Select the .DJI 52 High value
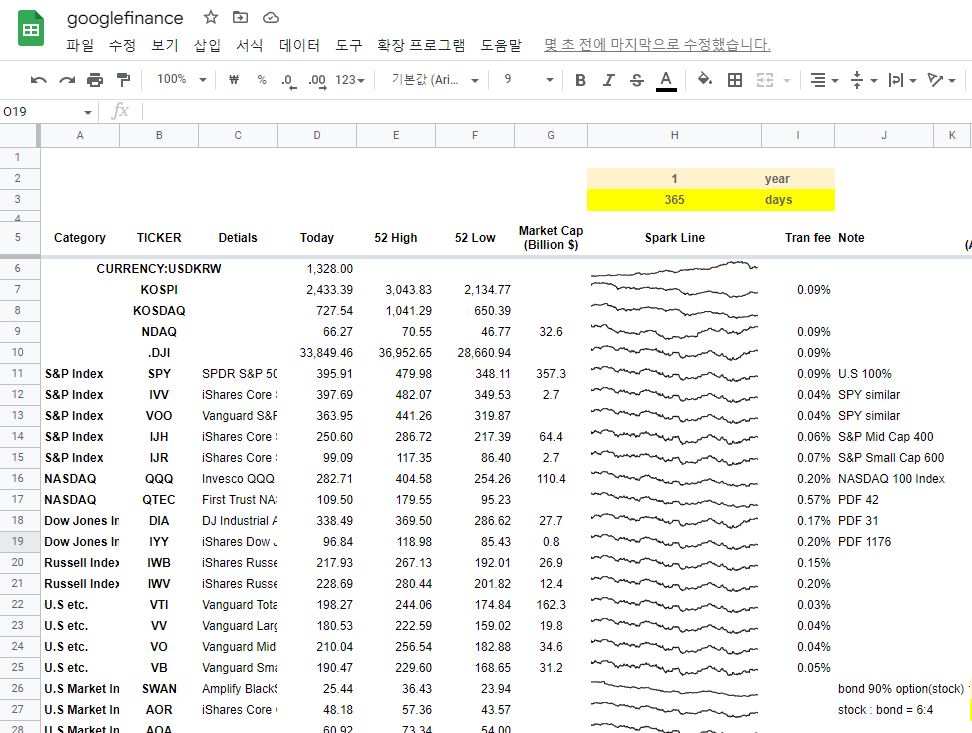The image size is (972, 733). pos(395,353)
